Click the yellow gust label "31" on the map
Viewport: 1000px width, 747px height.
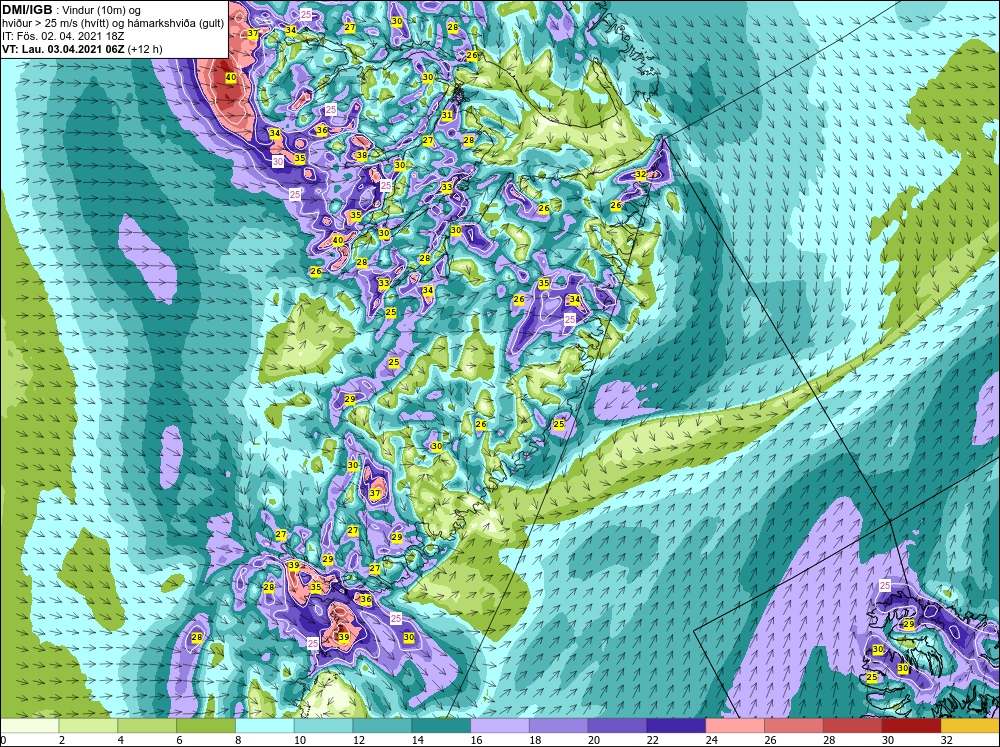447,115
